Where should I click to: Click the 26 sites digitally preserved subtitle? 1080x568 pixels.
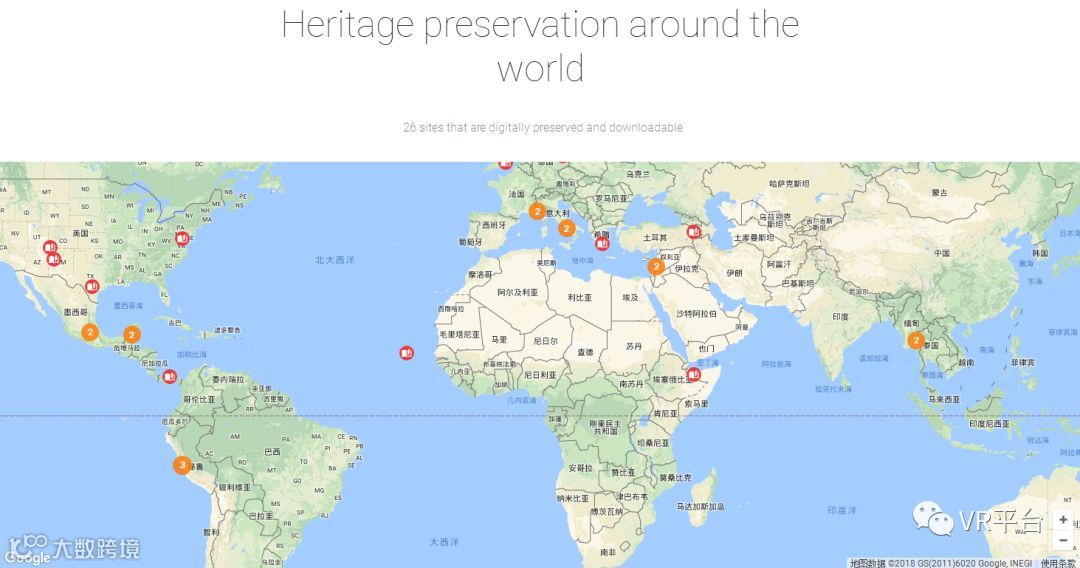click(543, 127)
